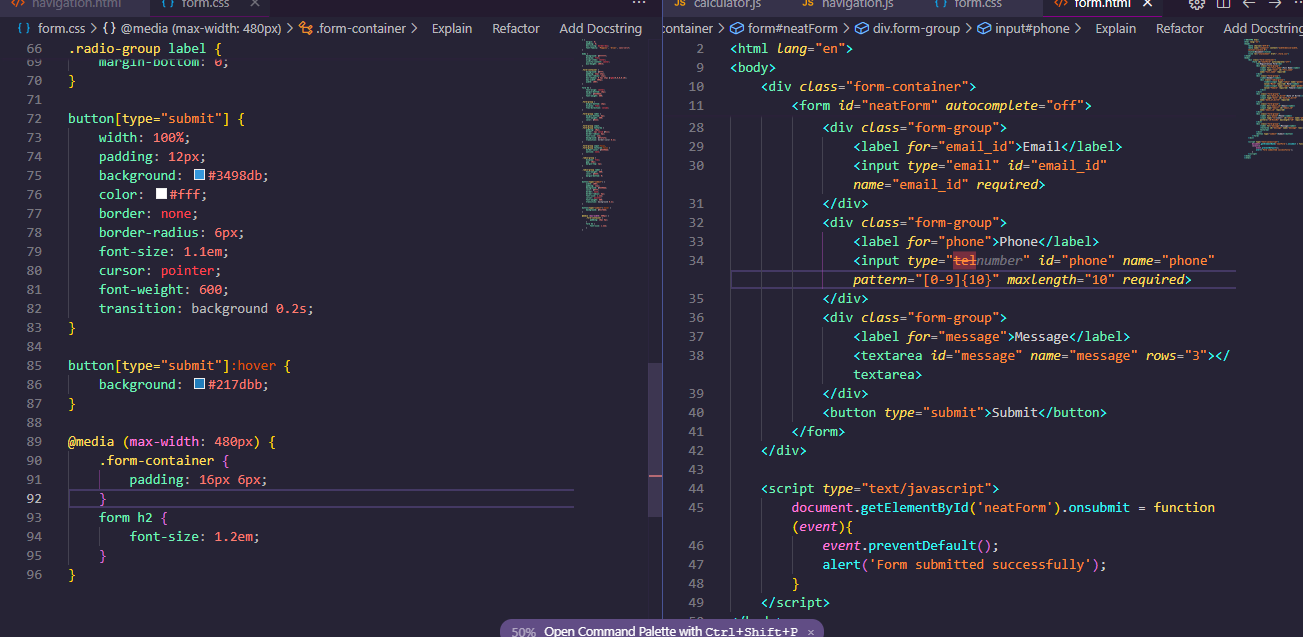
Task: Split the editor with the split icon
Action: click(x=1223, y=4)
